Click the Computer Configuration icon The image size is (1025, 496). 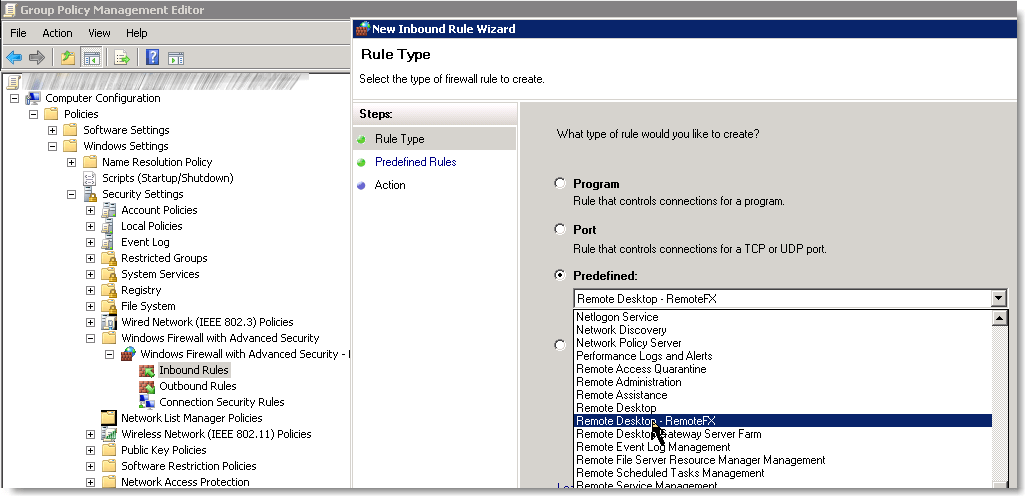click(33, 98)
